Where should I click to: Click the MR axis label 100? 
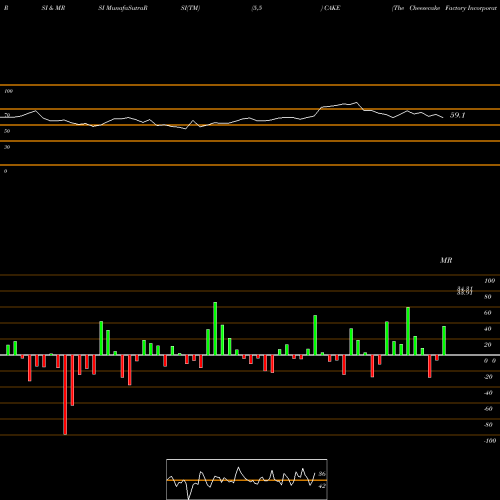point(490,281)
